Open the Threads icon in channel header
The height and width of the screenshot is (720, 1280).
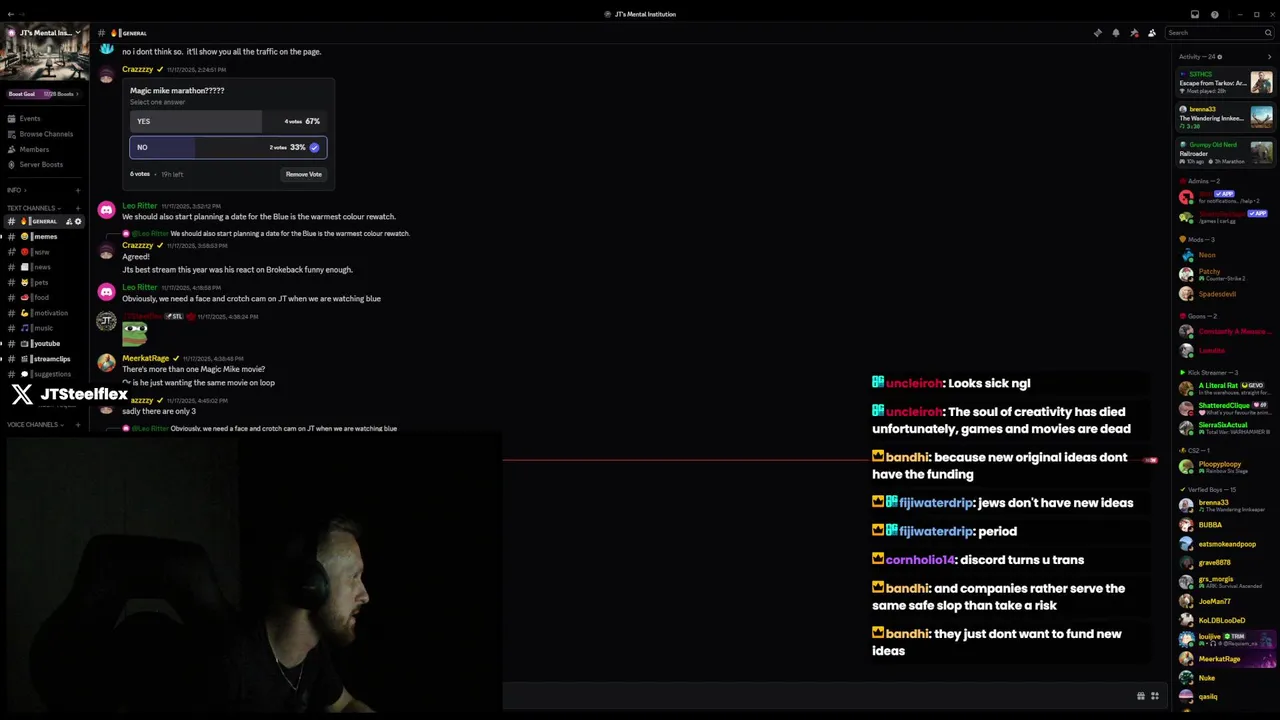(x=1098, y=33)
